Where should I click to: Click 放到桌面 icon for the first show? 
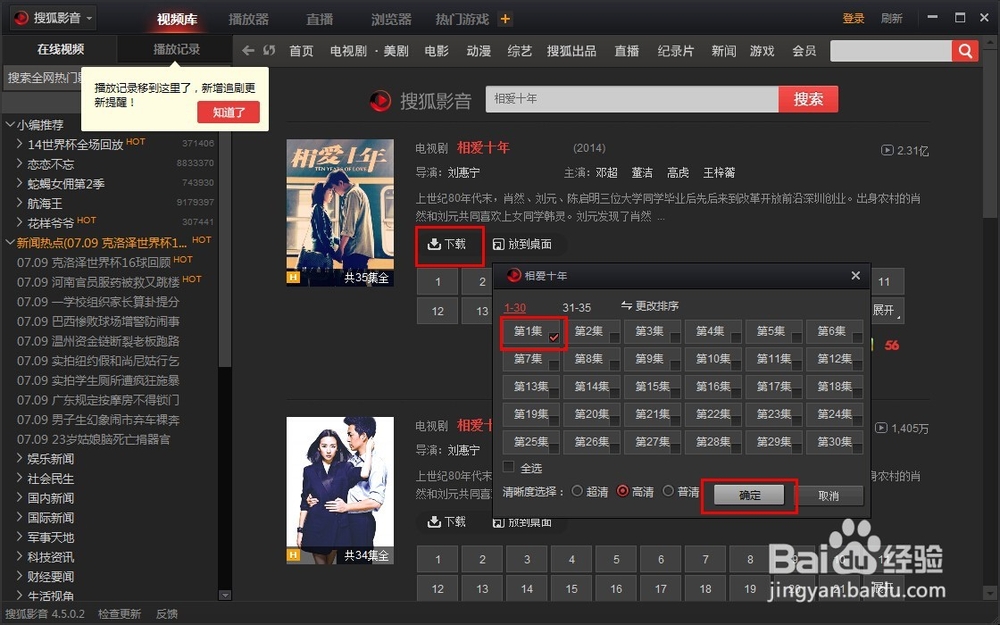[499, 244]
